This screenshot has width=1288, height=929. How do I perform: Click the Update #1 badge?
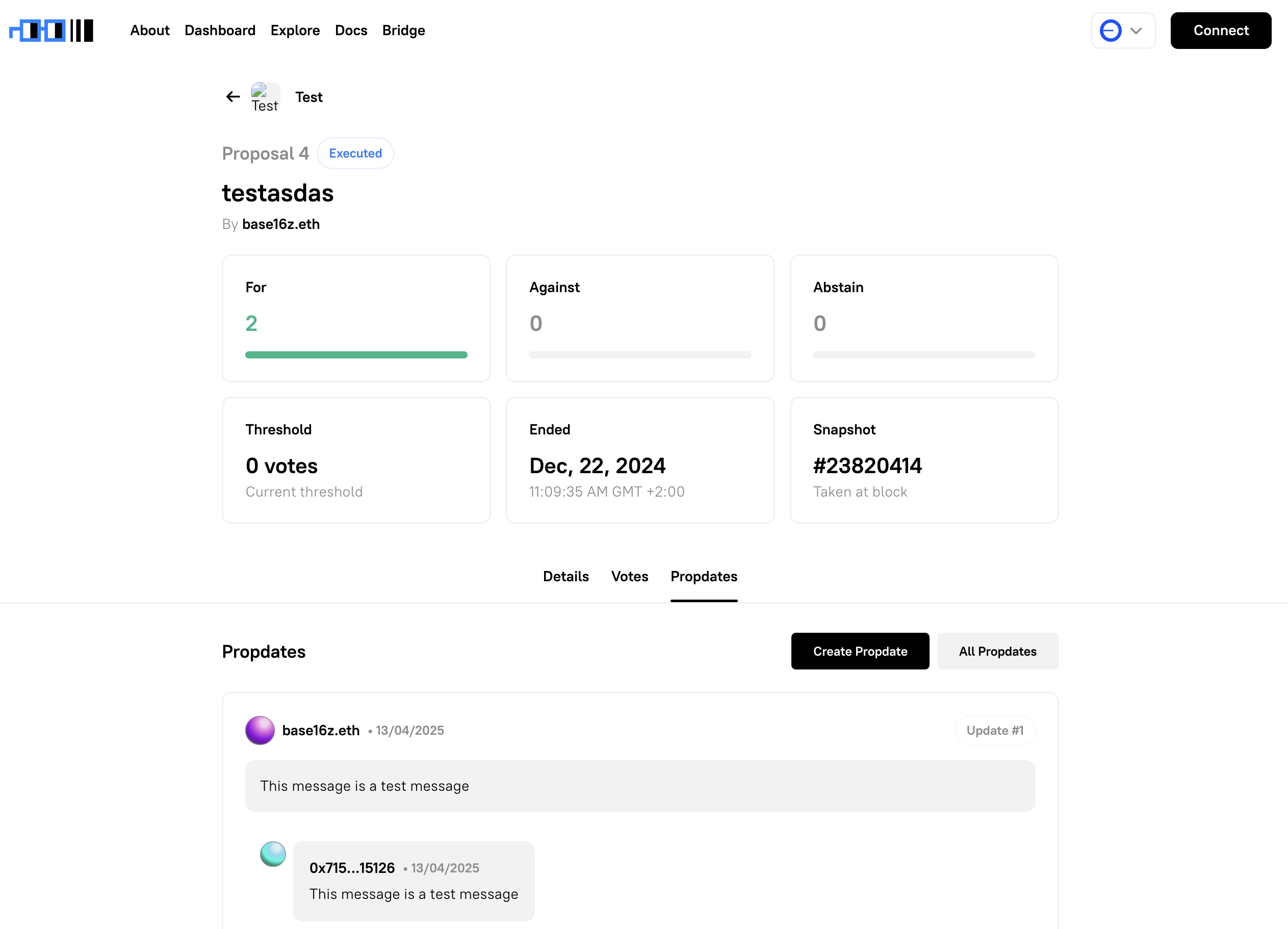[994, 730]
